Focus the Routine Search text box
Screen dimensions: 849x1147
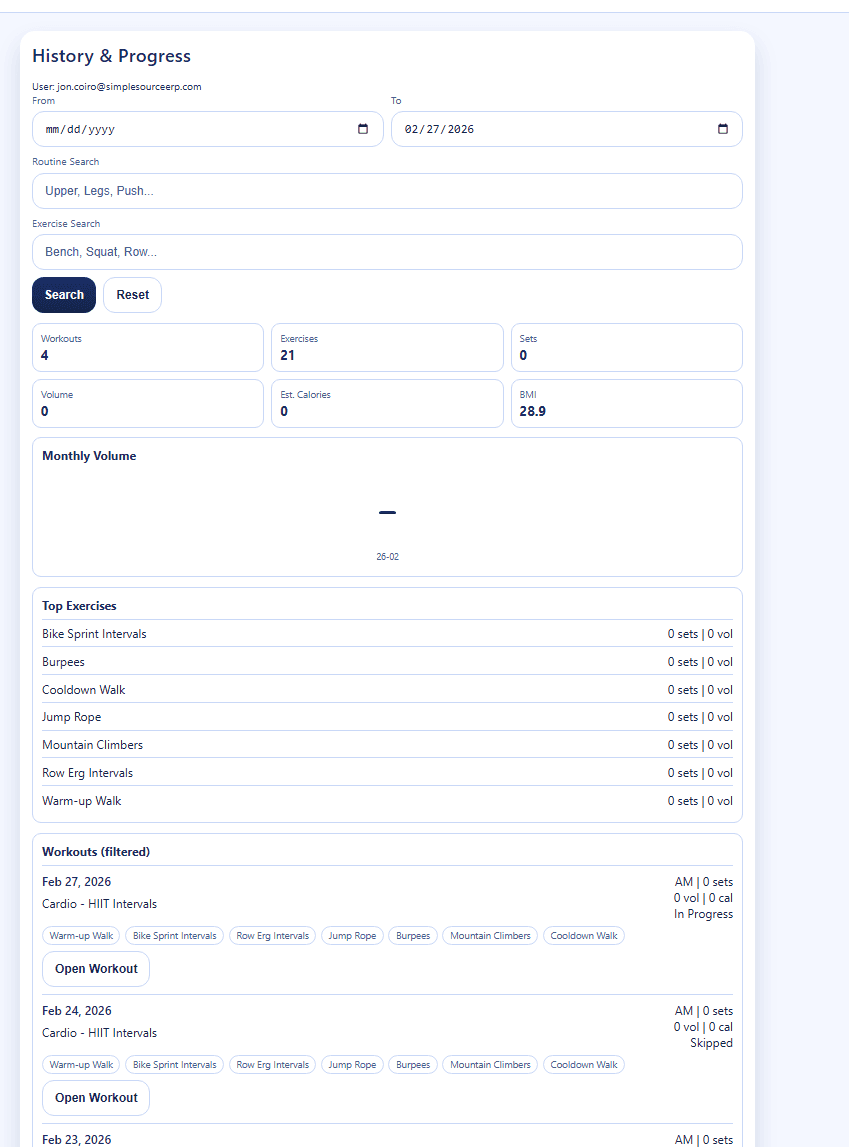(387, 191)
